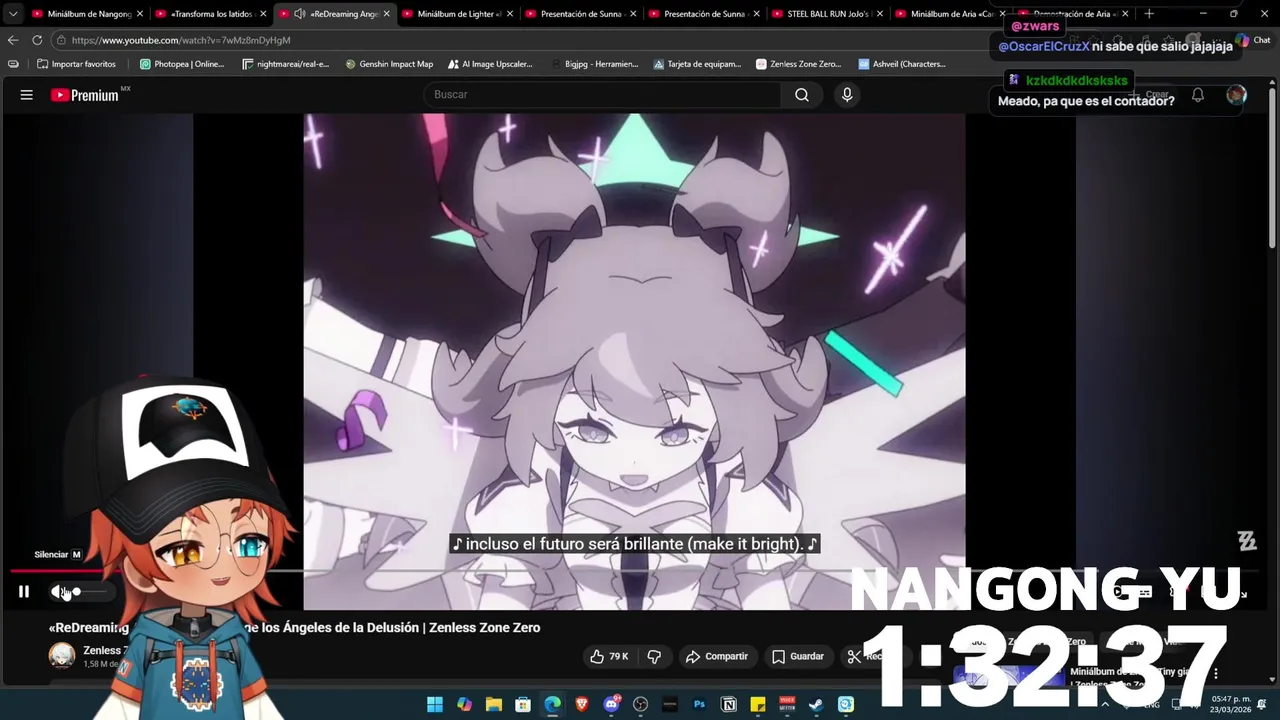
Task: Switch to the Miniálbum de Aria tab
Action: (951, 14)
